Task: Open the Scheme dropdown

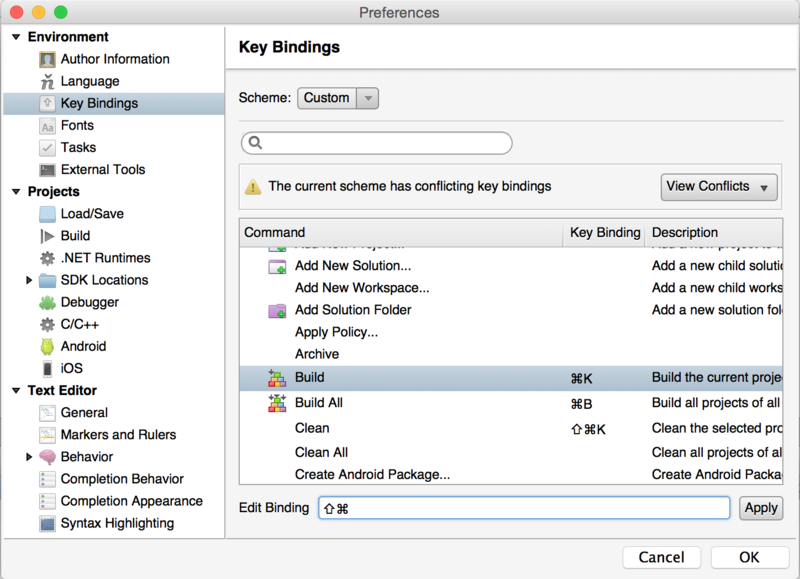Action: [338, 98]
